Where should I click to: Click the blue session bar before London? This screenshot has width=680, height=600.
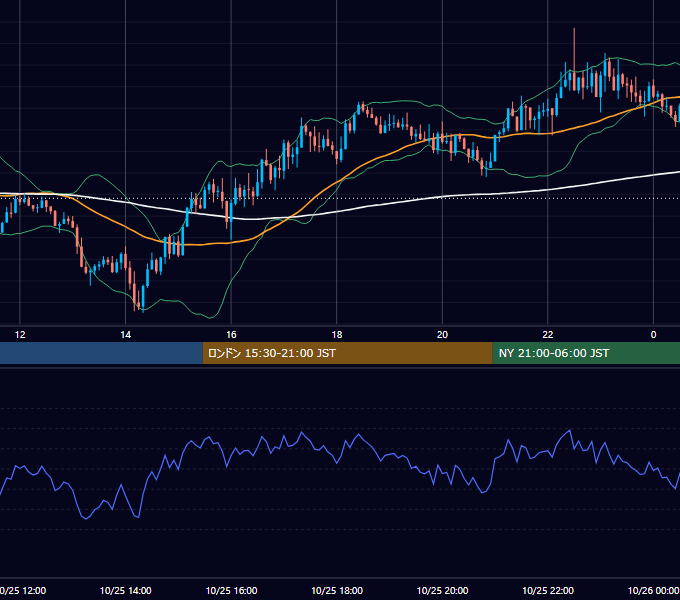101,353
